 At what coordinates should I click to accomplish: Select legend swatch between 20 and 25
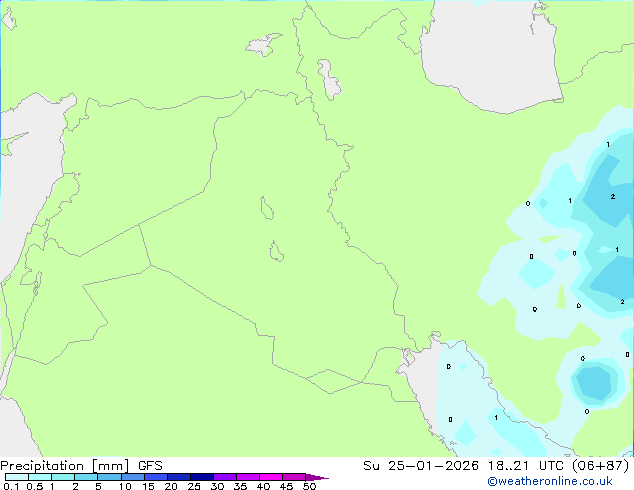(x=179, y=477)
